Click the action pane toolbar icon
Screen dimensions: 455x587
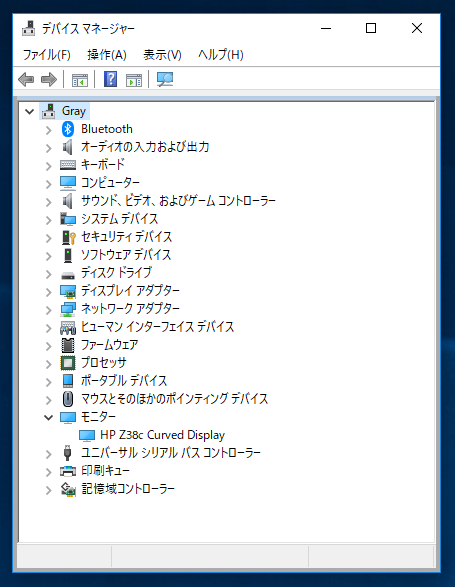click(x=134, y=80)
